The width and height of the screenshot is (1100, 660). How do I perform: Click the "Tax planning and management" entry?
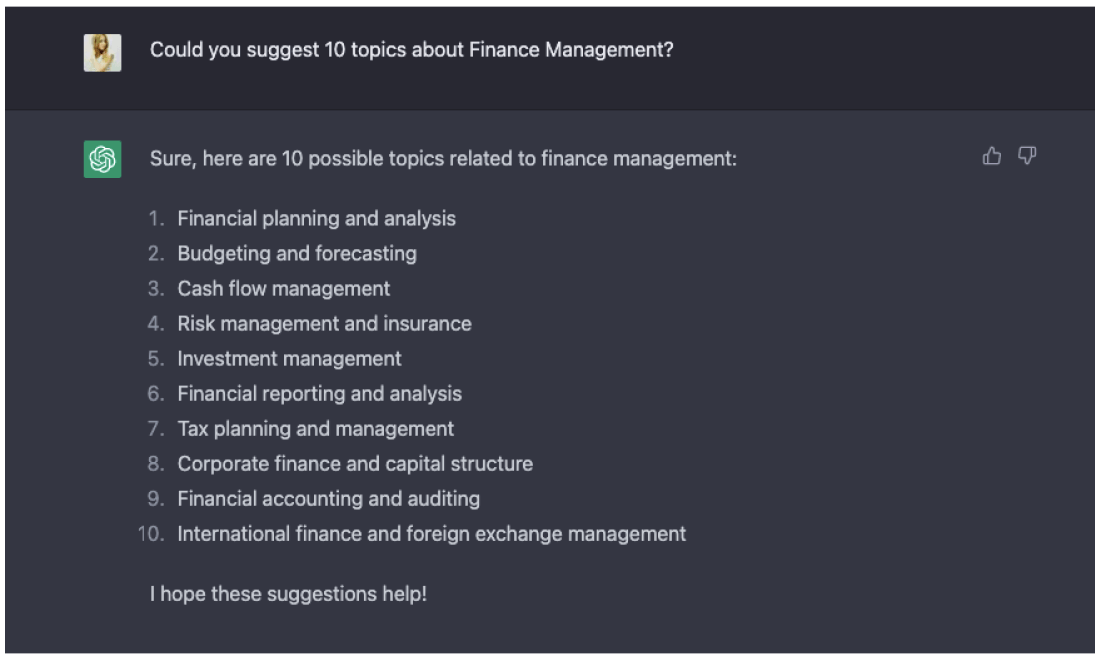click(315, 429)
